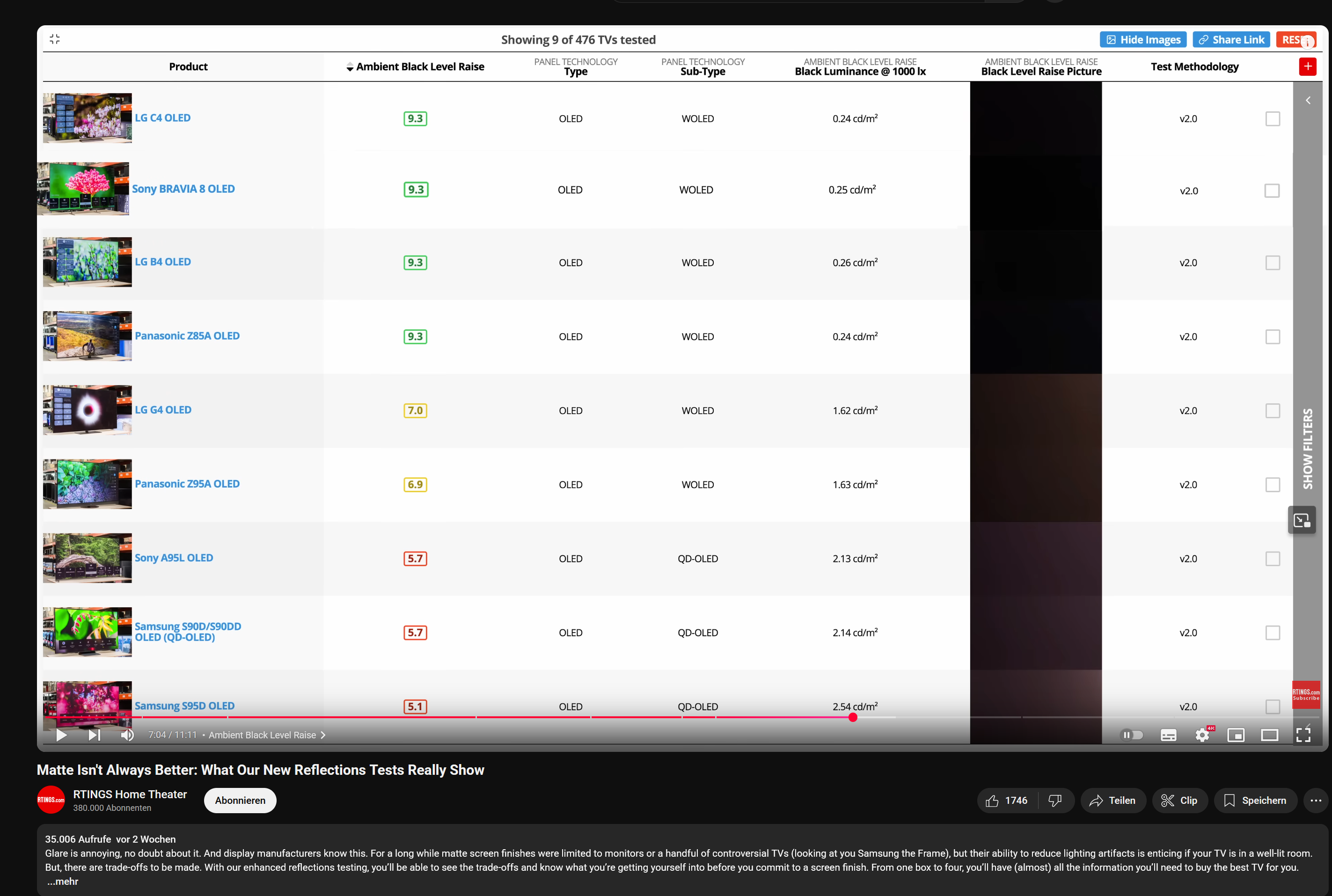Activate the miniplayer icon
The width and height of the screenshot is (1332, 896).
(1236, 735)
